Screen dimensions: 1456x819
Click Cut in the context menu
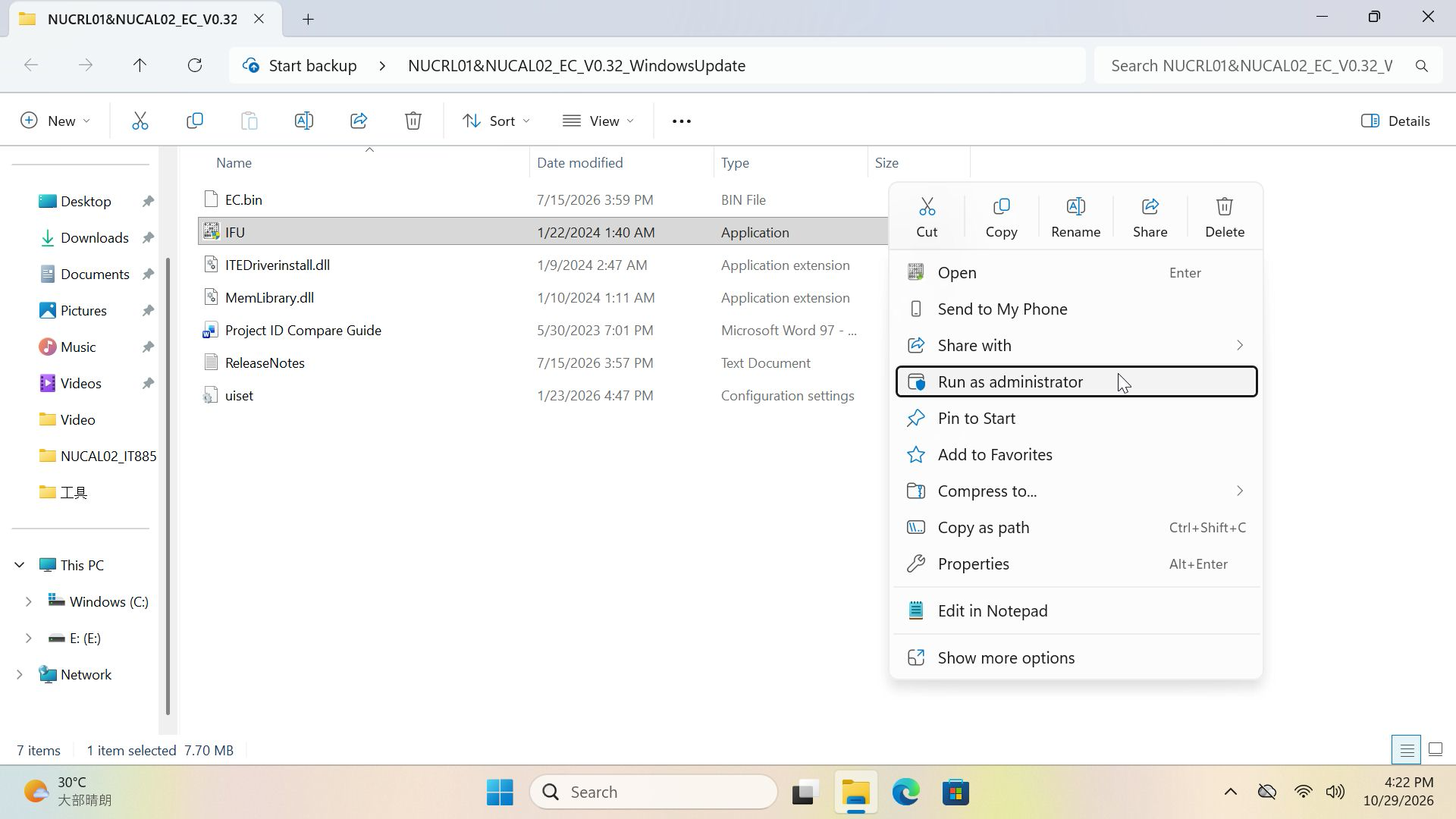click(x=927, y=217)
